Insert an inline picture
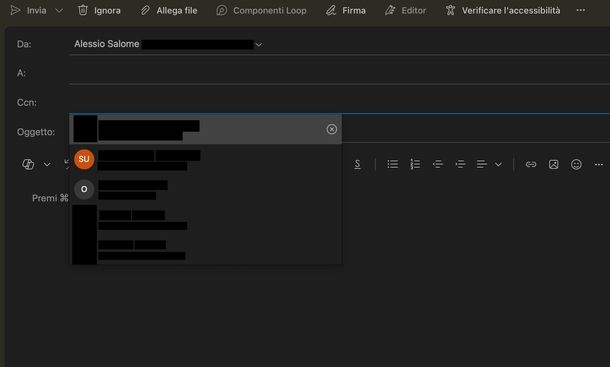Screen dimensions: 610x367 [x=554, y=164]
